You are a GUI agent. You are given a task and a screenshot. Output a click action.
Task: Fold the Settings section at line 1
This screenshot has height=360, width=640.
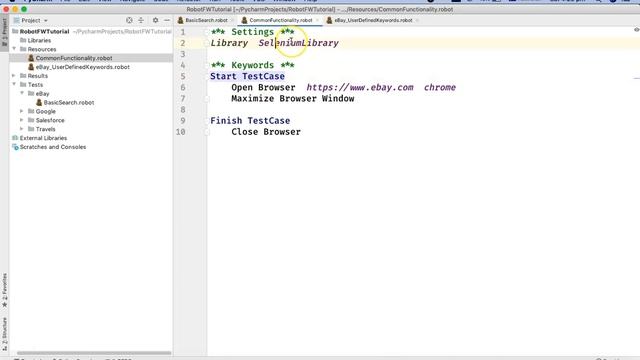(x=207, y=32)
